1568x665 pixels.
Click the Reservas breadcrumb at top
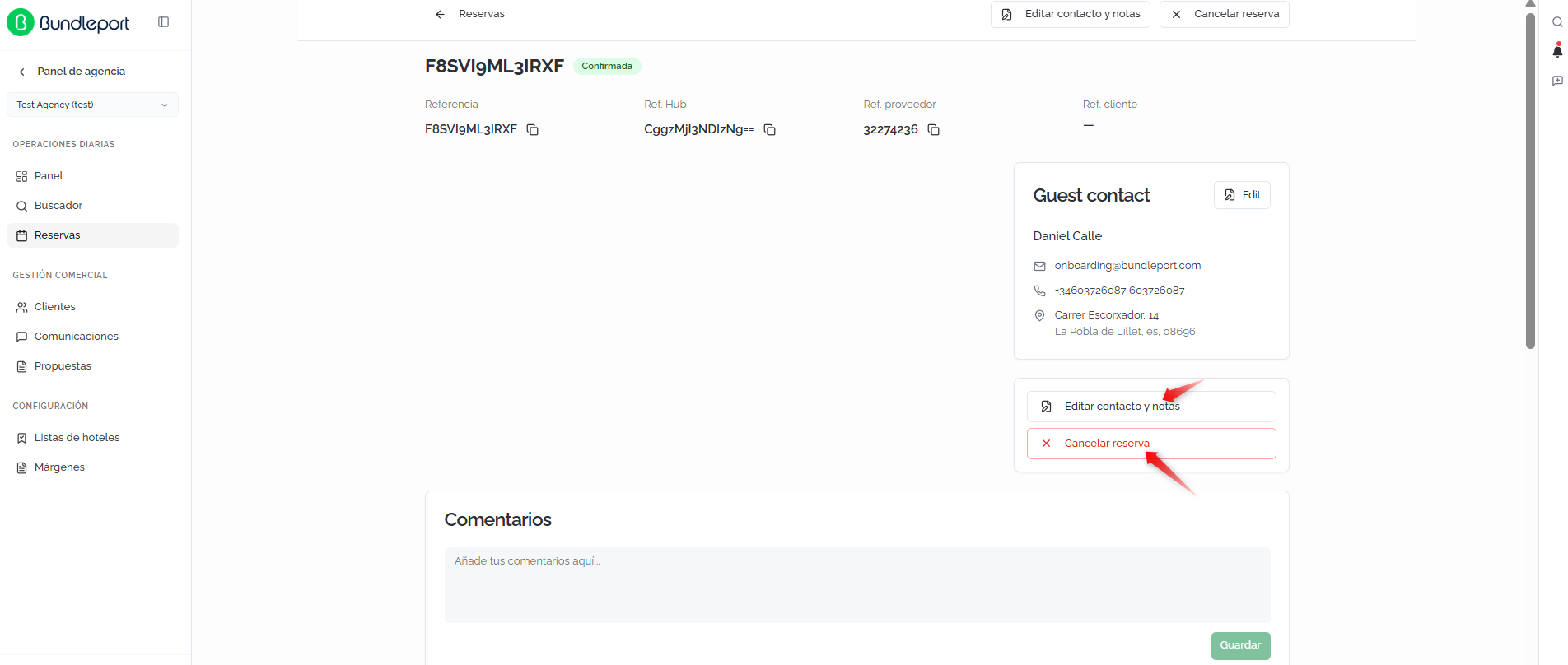tap(482, 14)
